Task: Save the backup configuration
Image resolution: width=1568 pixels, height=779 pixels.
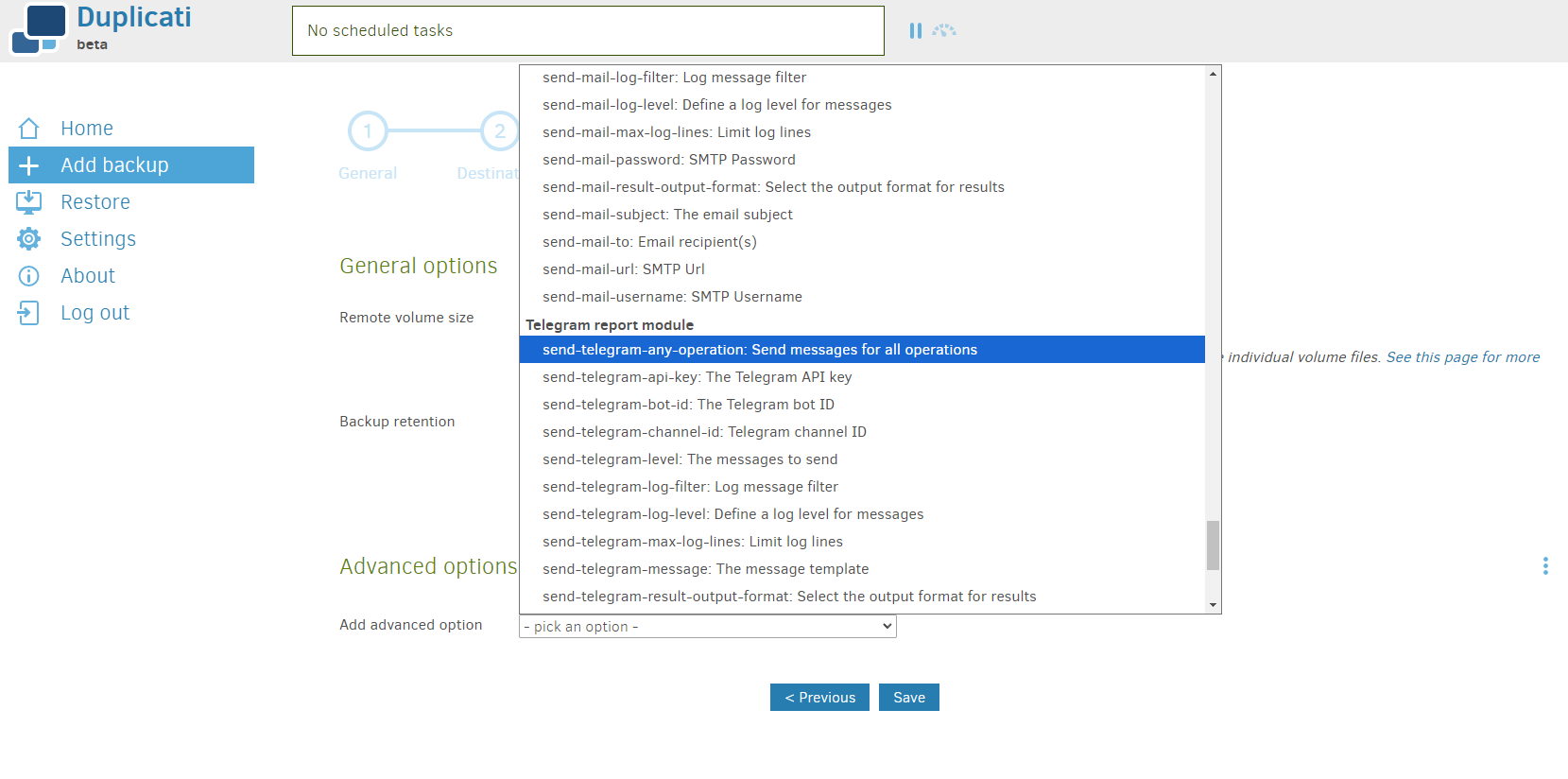Action: [909, 698]
